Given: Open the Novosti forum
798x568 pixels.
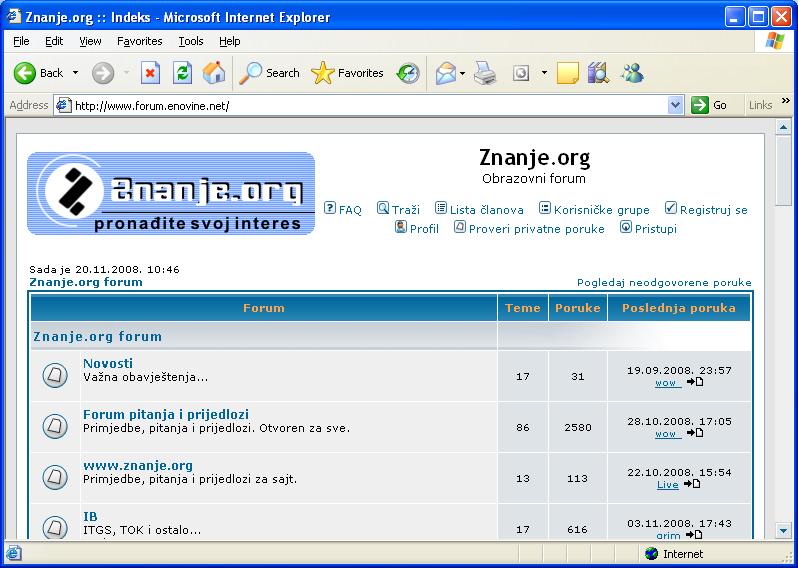Looking at the screenshot, I should pos(108,363).
